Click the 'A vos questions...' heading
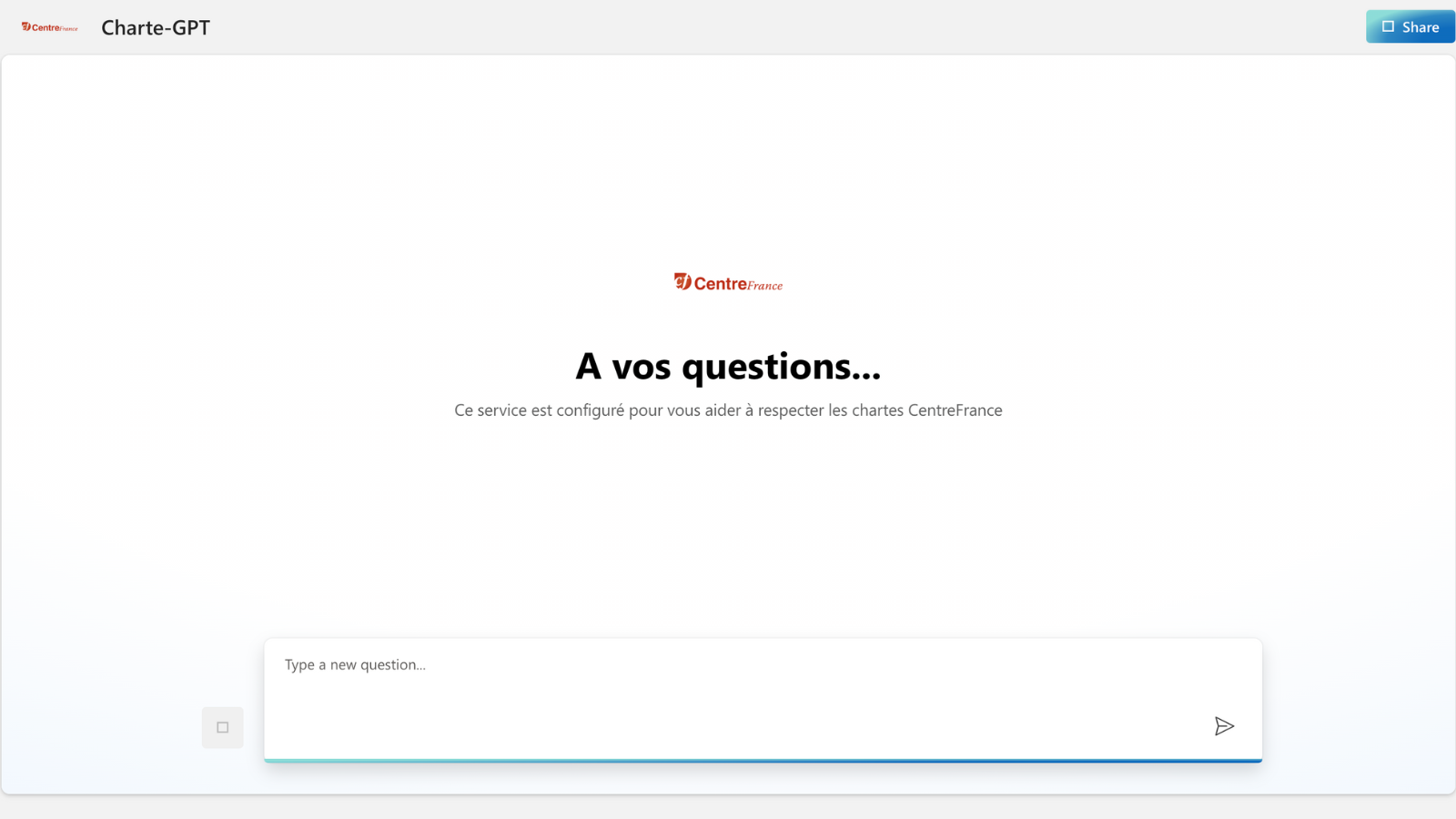 (x=728, y=366)
